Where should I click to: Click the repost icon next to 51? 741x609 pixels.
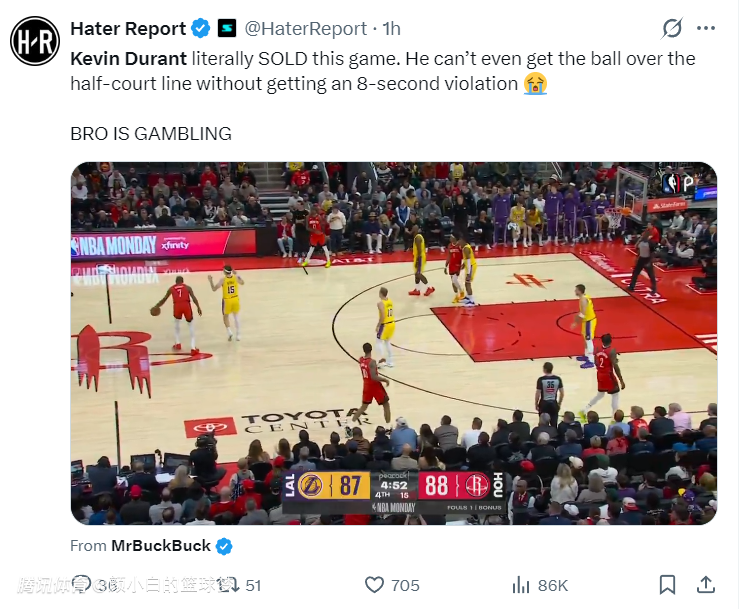[x=231, y=585]
